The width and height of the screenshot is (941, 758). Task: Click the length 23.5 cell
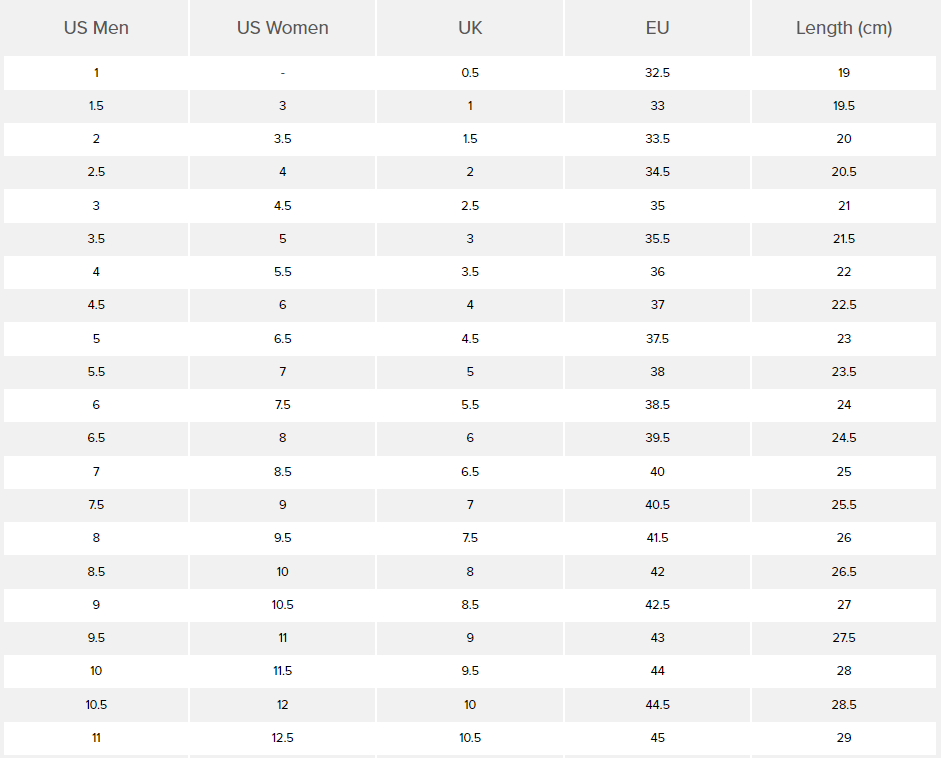[844, 371]
